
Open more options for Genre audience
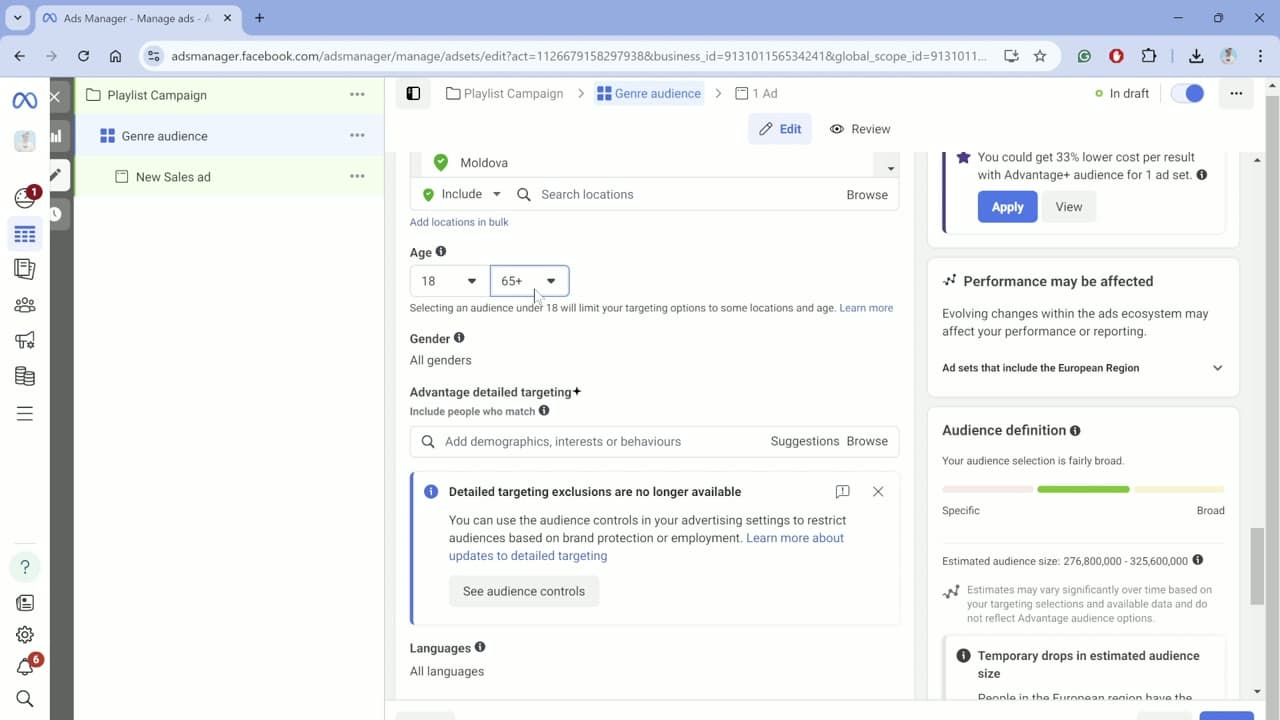tap(357, 135)
